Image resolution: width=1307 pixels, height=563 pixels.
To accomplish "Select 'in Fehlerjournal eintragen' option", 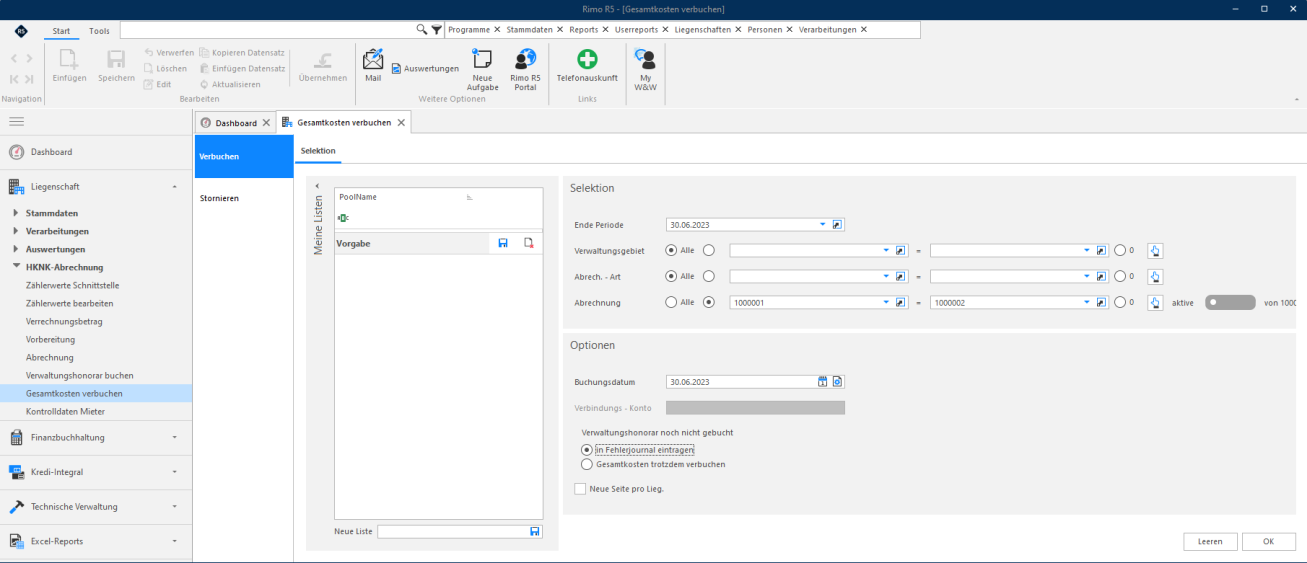I will (x=587, y=450).
